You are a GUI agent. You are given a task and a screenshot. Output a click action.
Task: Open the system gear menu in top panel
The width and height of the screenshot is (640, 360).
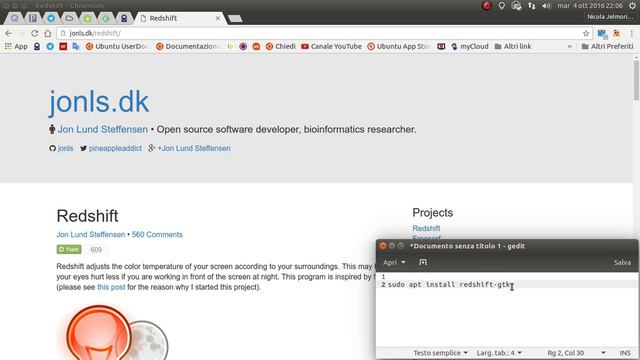(632, 6)
